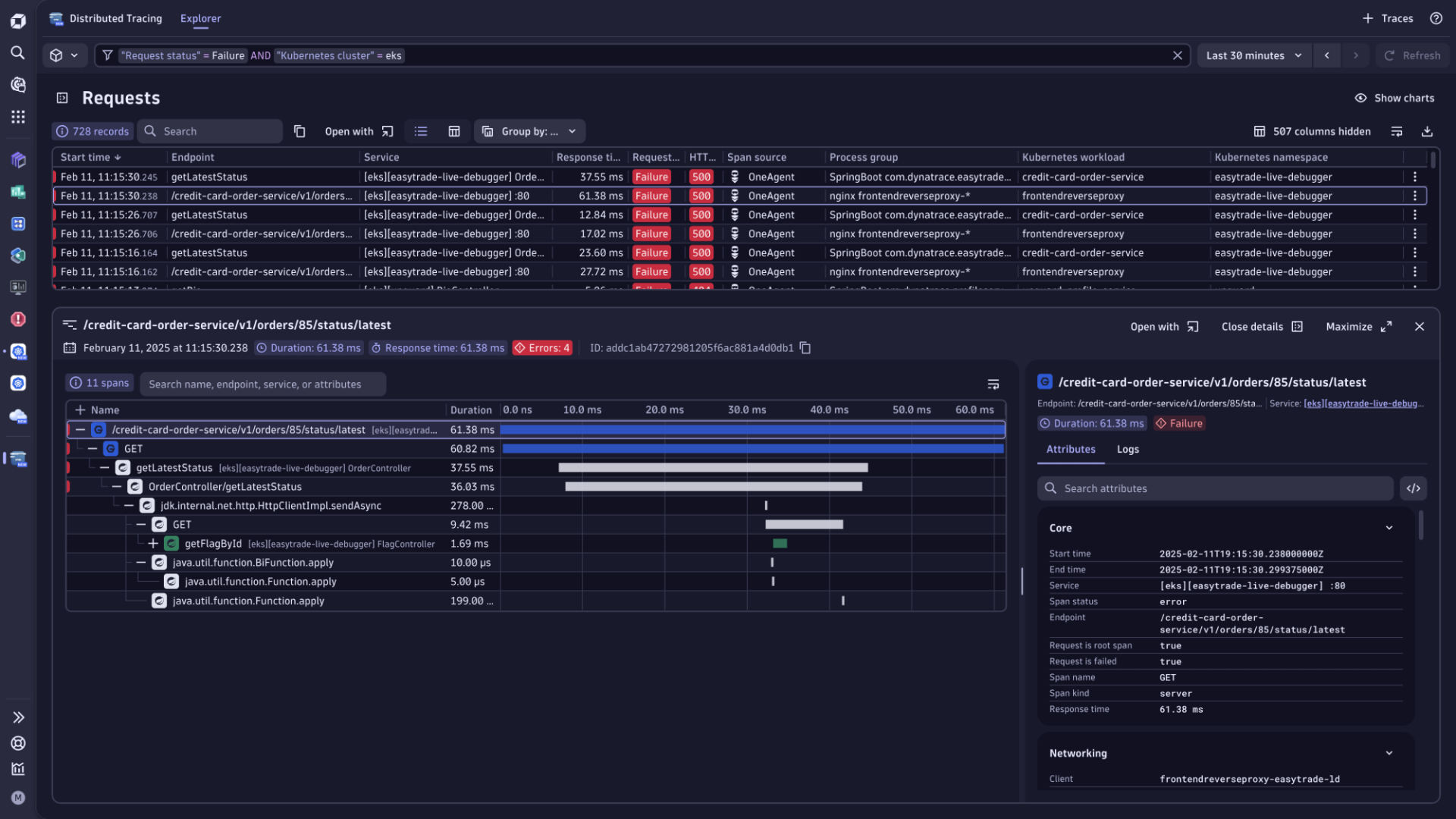Close the trace details panel X
Viewport: 1456px width, 819px height.
tap(1420, 327)
